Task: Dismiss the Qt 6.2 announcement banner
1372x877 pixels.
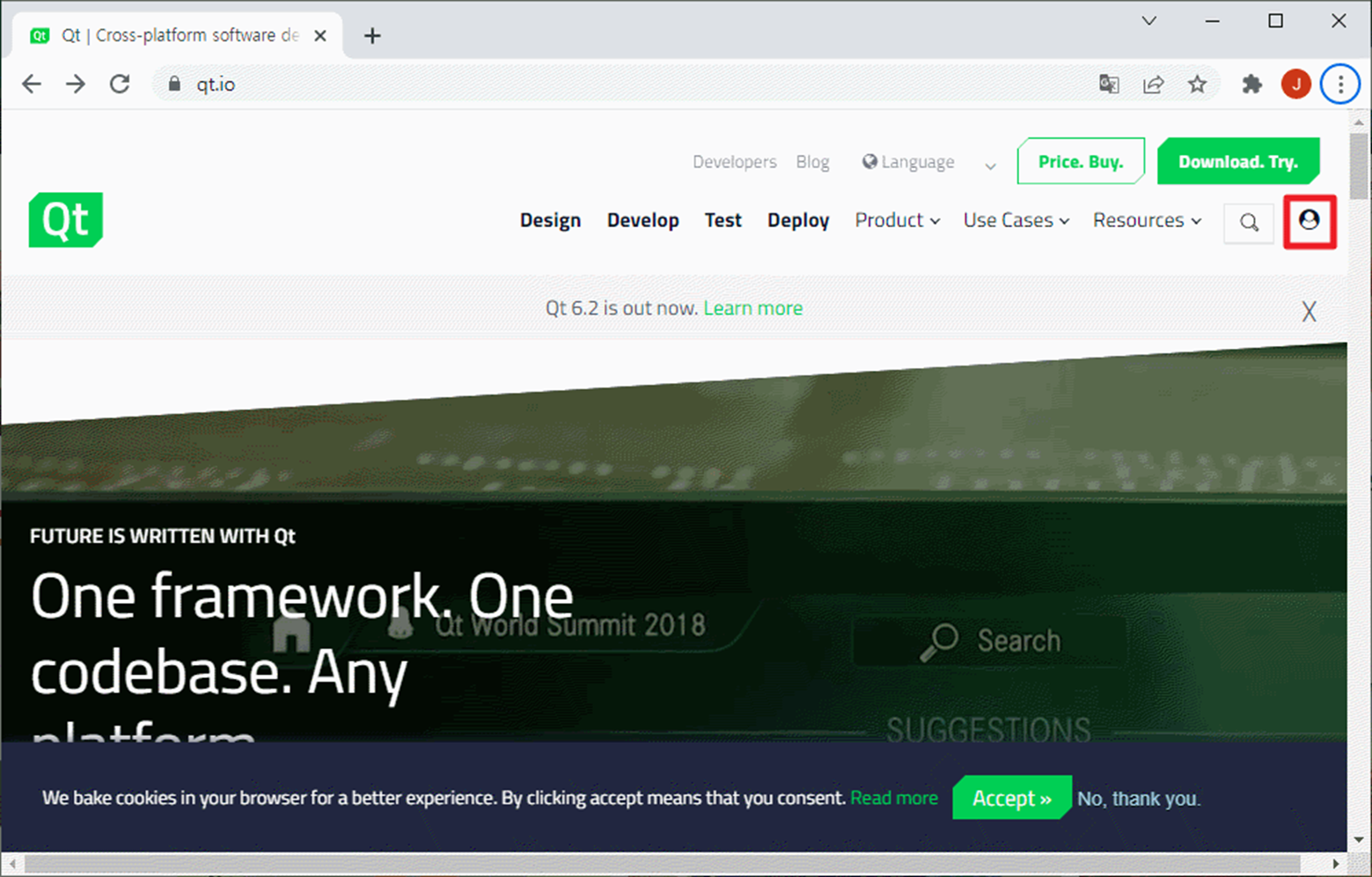Action: tap(1310, 311)
